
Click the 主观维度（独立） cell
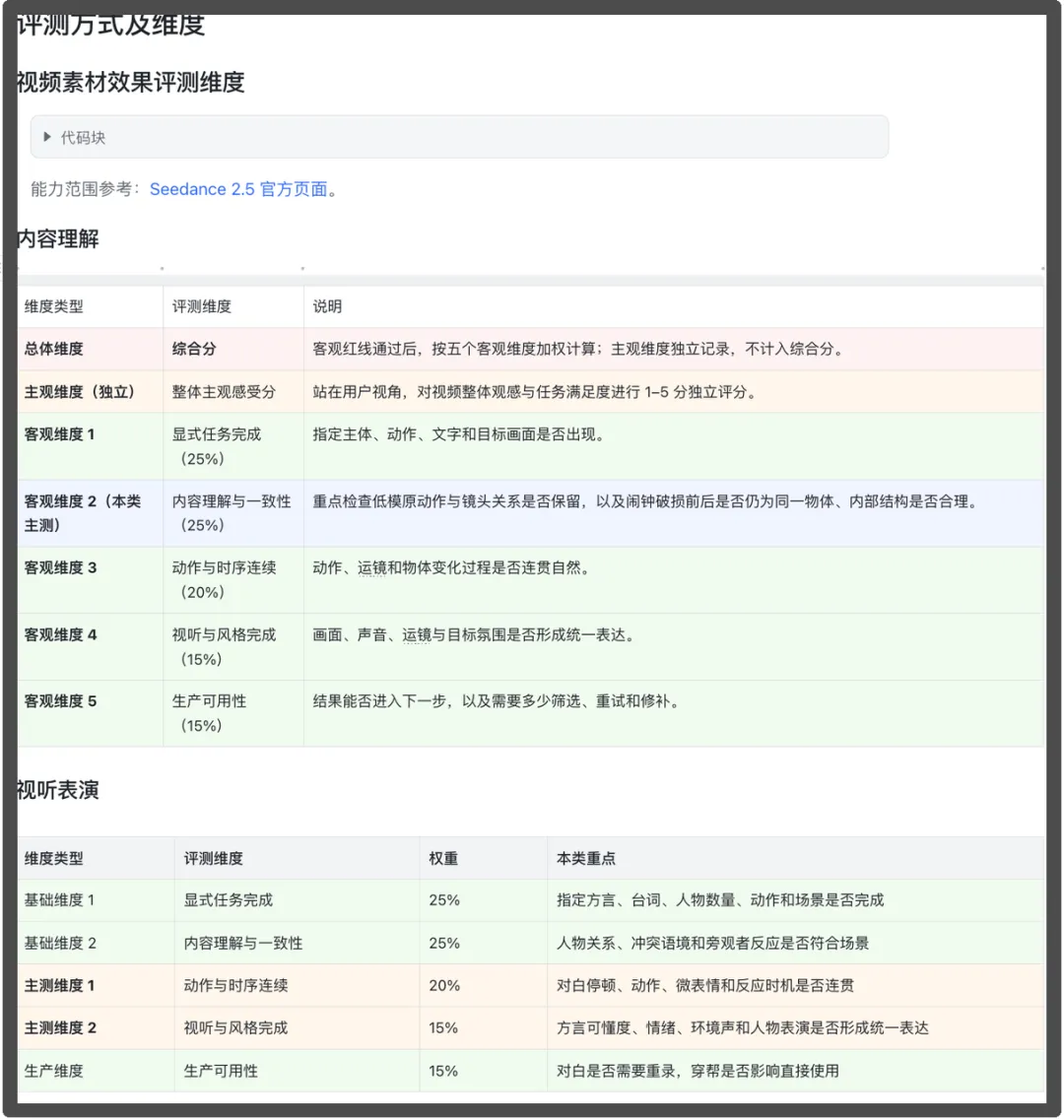(x=90, y=392)
